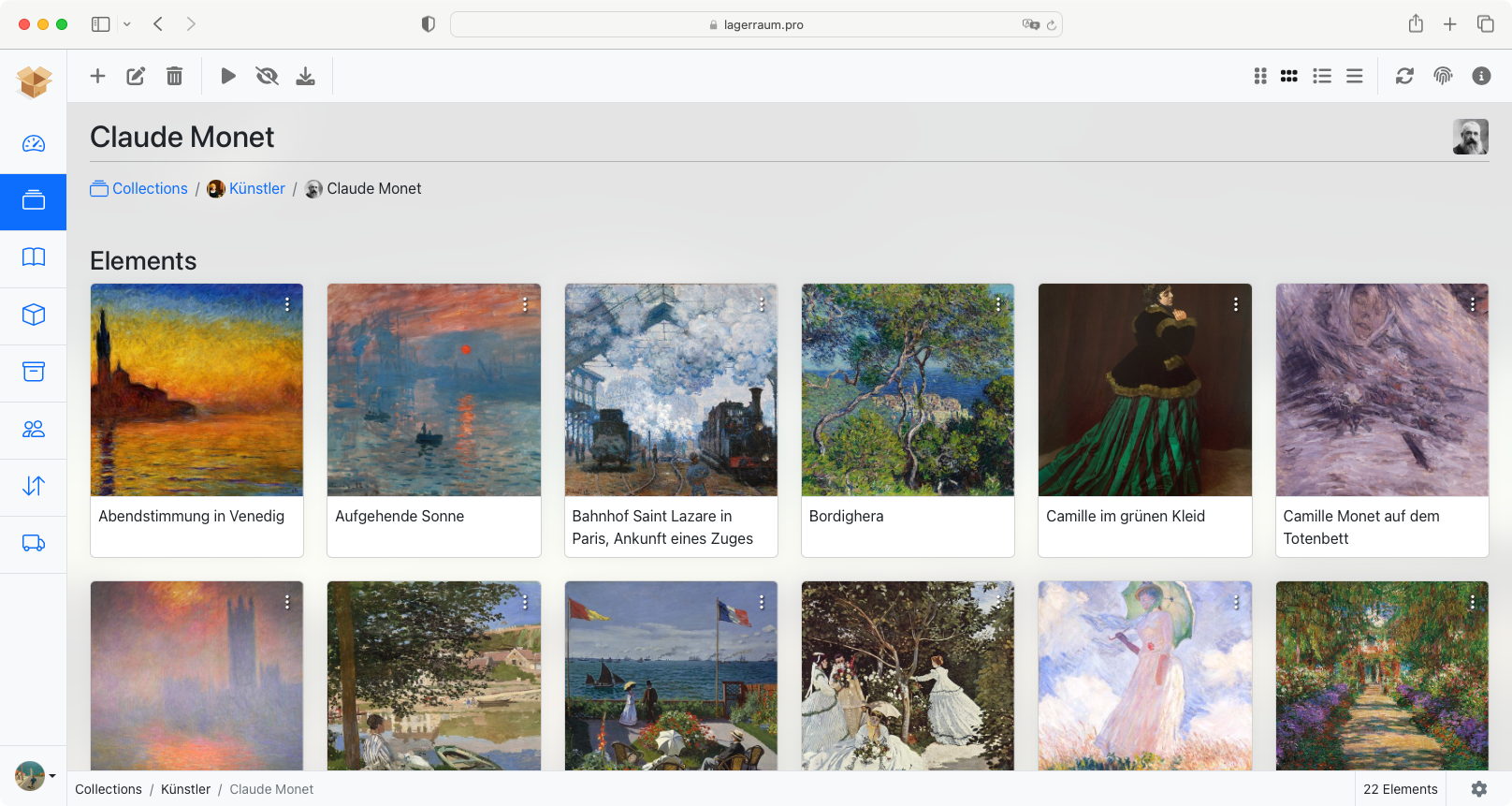Open the delivery truck sidebar icon

click(34, 543)
